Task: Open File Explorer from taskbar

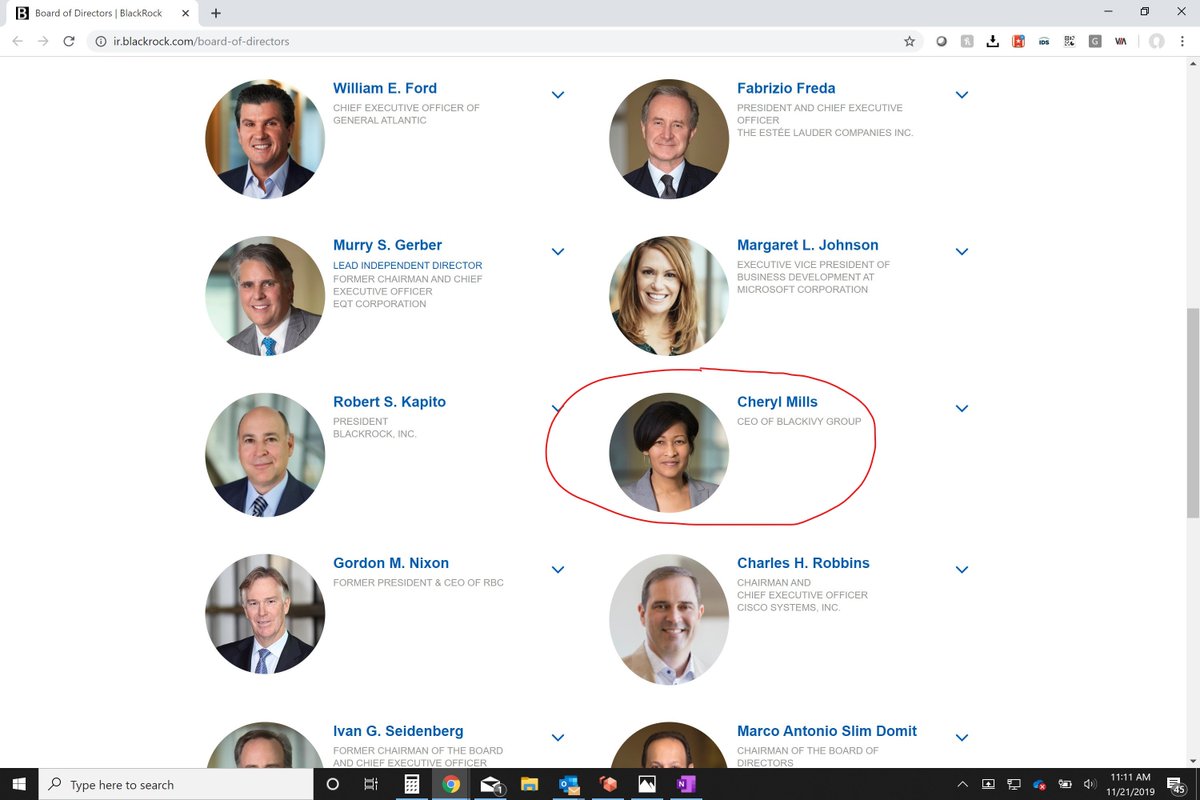Action: [530, 784]
